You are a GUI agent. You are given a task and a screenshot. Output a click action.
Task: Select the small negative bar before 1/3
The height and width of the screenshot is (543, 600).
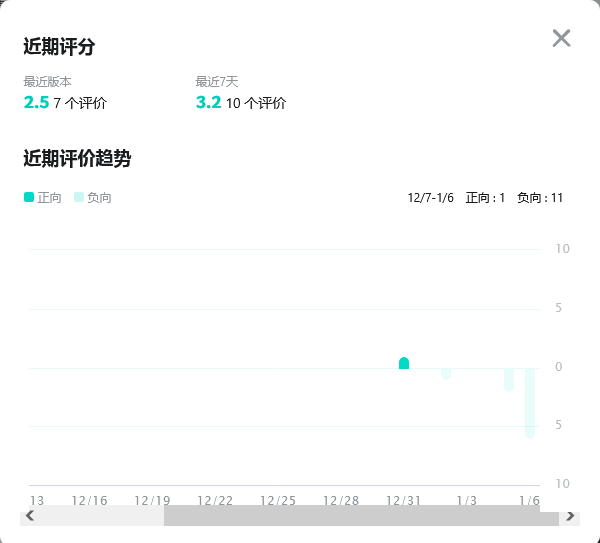tap(446, 373)
